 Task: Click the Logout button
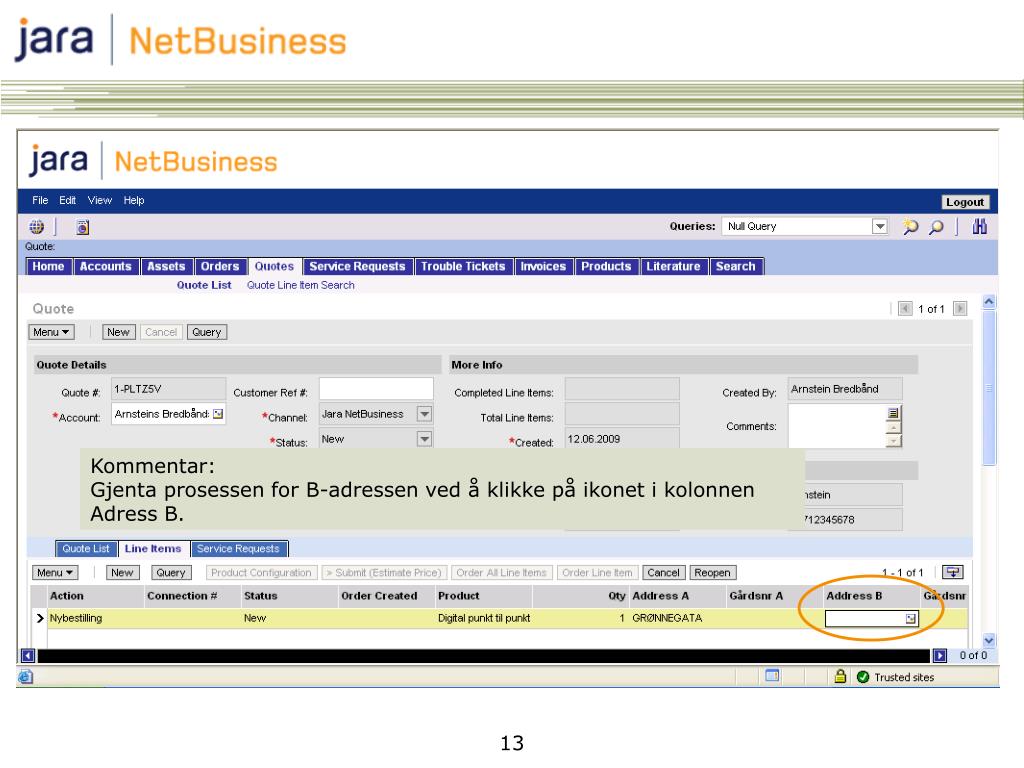point(965,202)
